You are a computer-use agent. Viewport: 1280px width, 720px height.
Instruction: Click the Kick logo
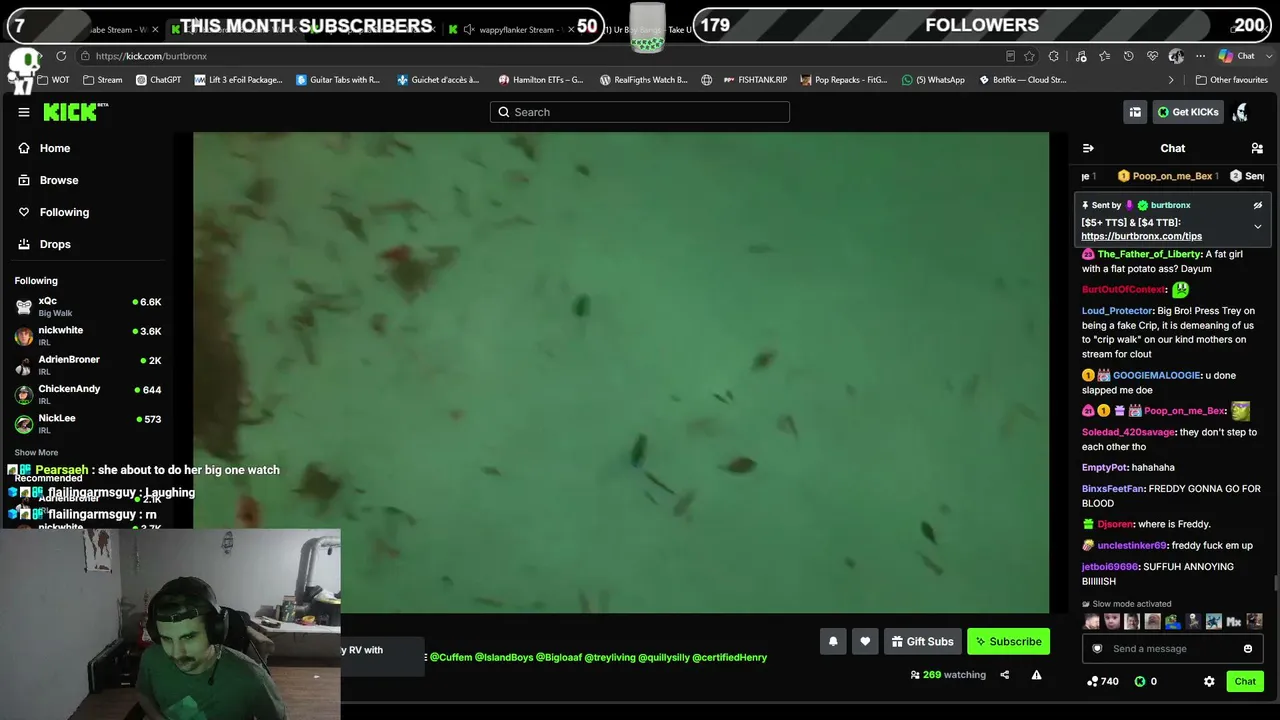[x=74, y=112]
